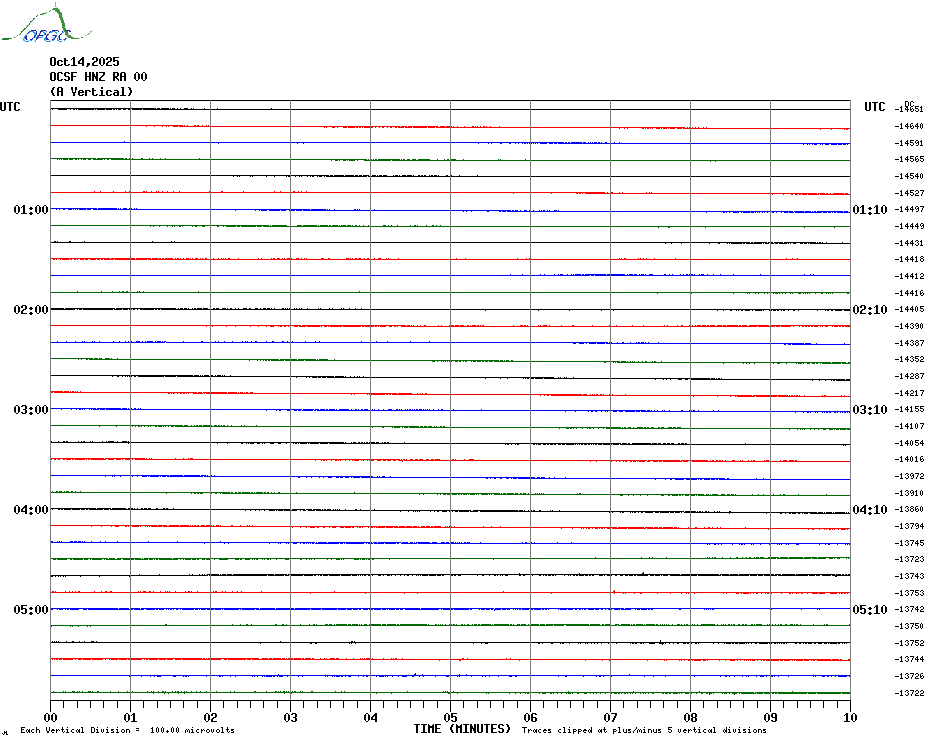Click the (A Vertical) component label

click(x=91, y=92)
